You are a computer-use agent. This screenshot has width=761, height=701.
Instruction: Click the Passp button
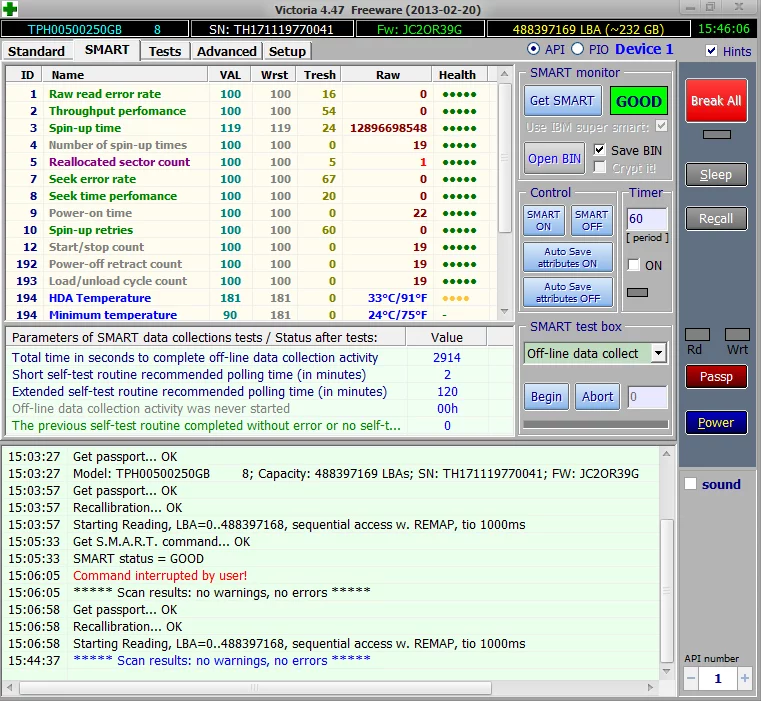click(716, 377)
